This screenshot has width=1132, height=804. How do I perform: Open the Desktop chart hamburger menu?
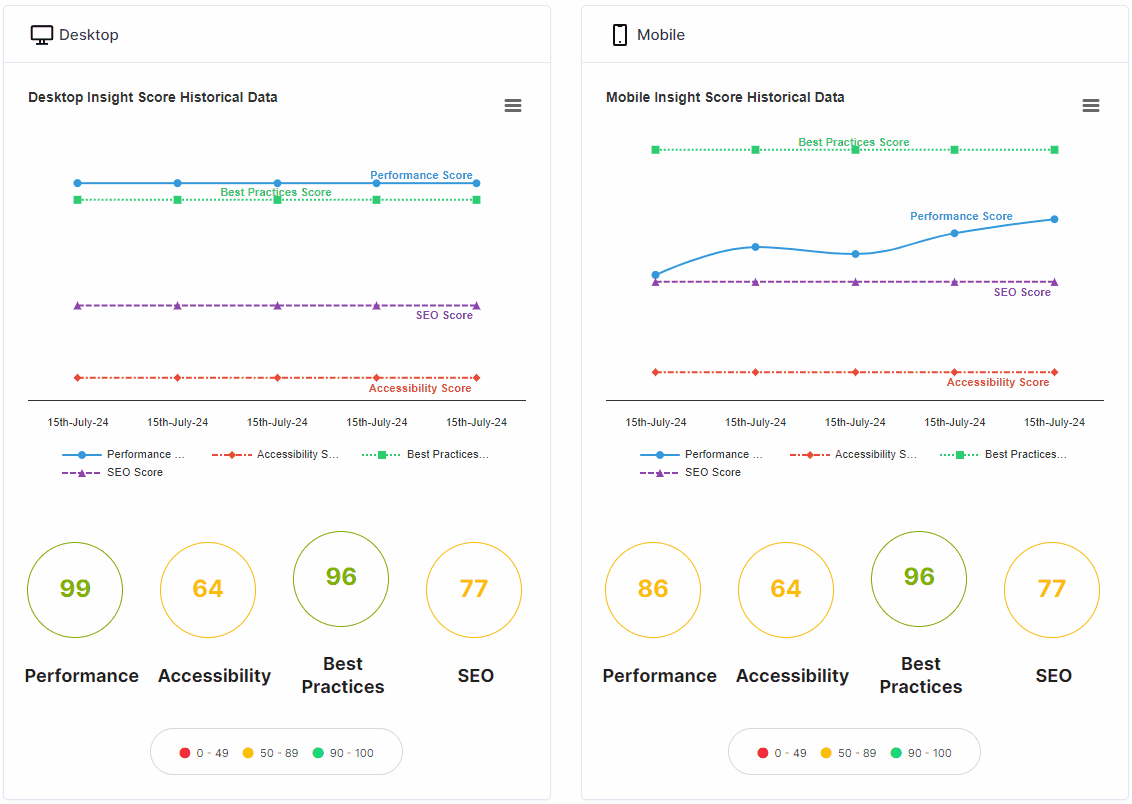[513, 105]
